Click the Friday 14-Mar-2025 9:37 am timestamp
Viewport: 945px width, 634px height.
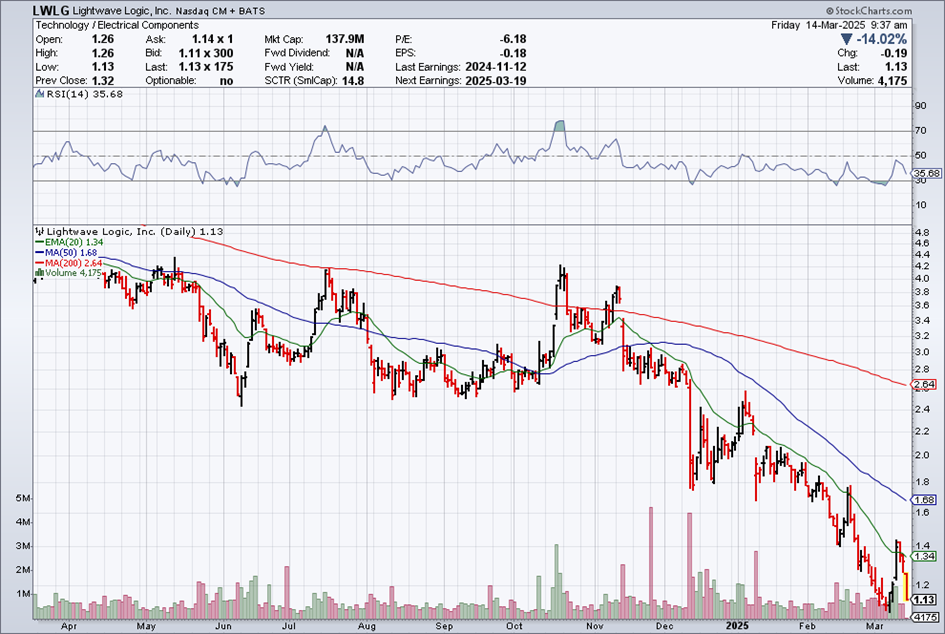point(839,25)
